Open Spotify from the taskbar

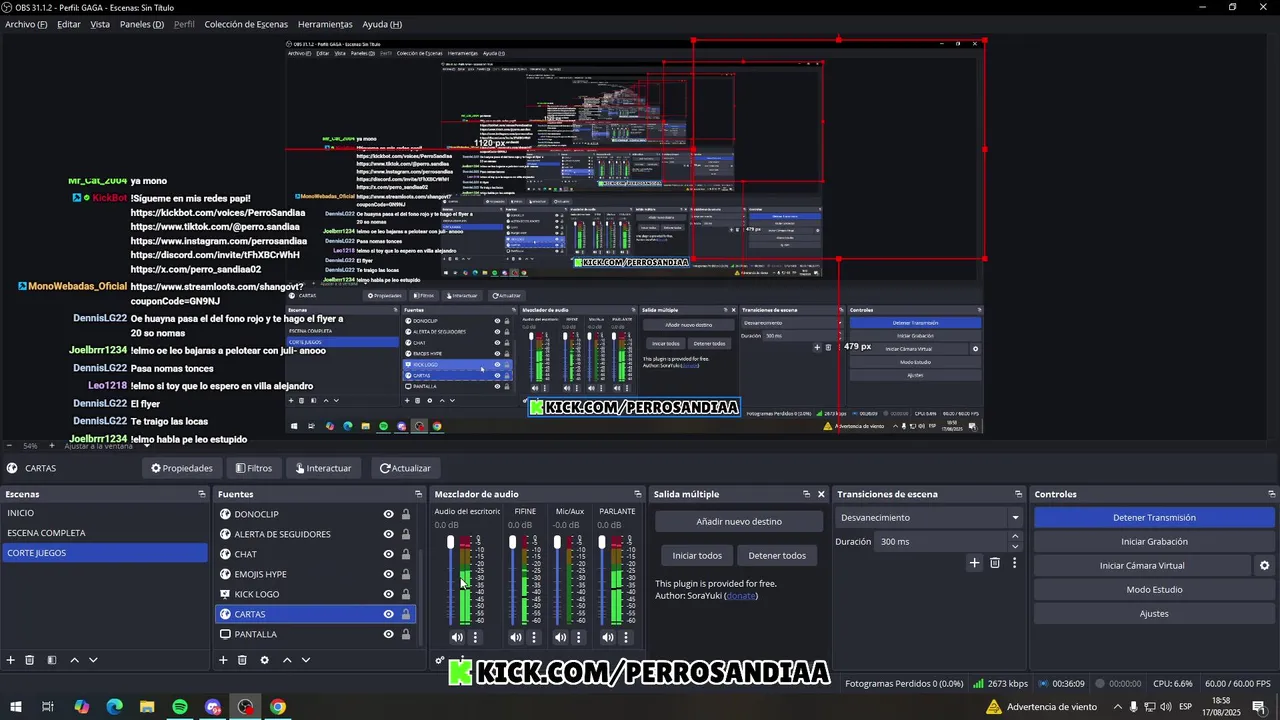(180, 707)
